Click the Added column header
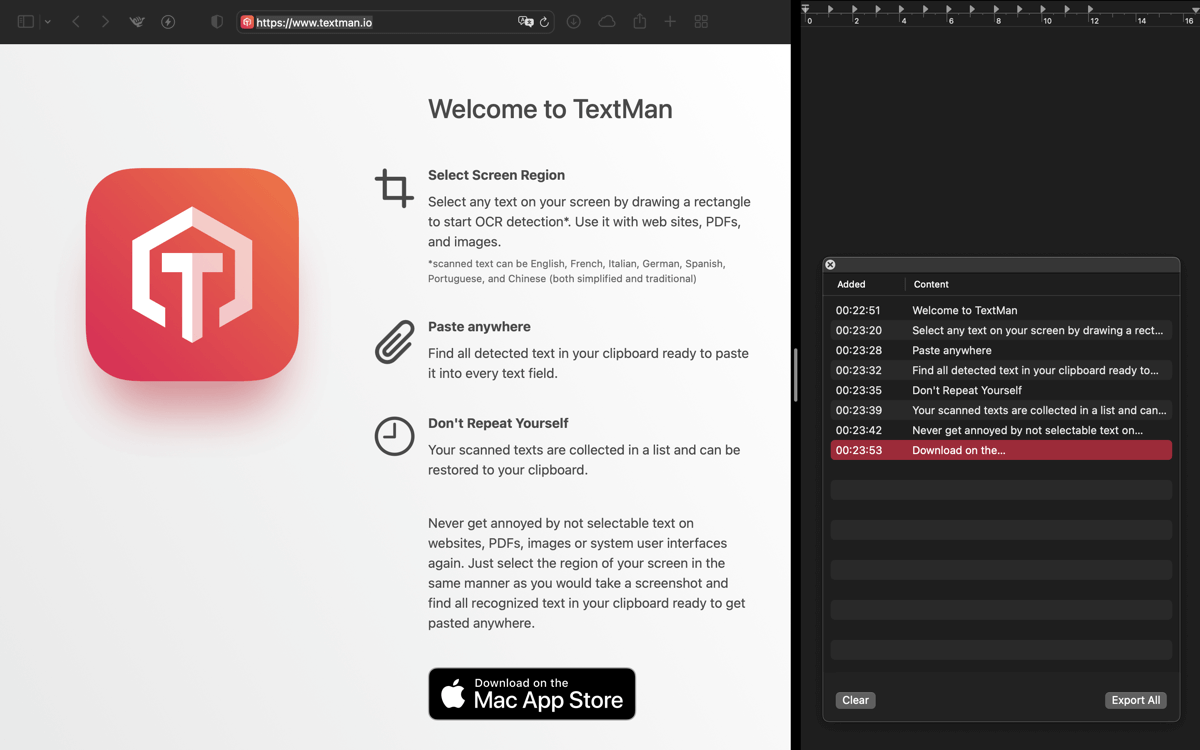 click(x=851, y=284)
